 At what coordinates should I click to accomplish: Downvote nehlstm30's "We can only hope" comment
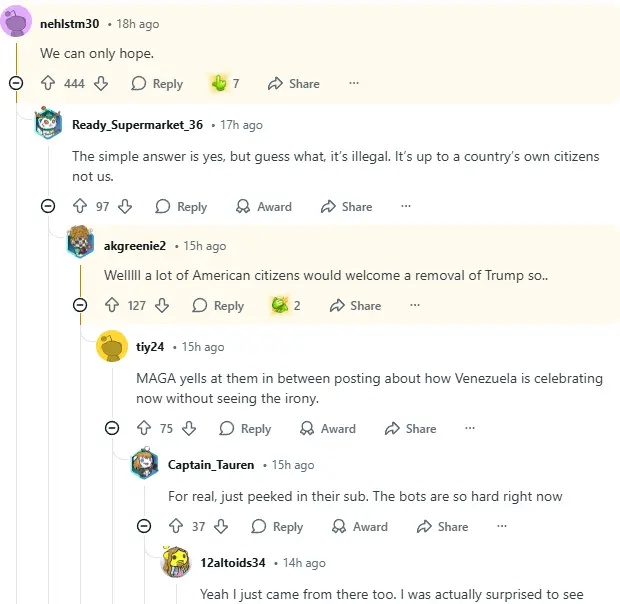tap(100, 84)
